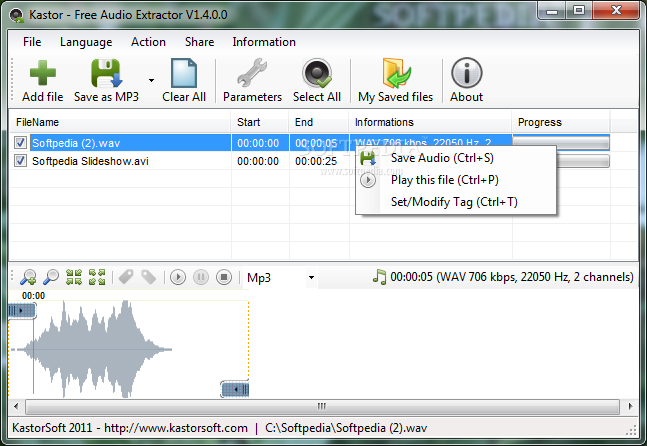Screen dimensions: 647x446
Task: Click the End column header
Action: click(x=319, y=122)
